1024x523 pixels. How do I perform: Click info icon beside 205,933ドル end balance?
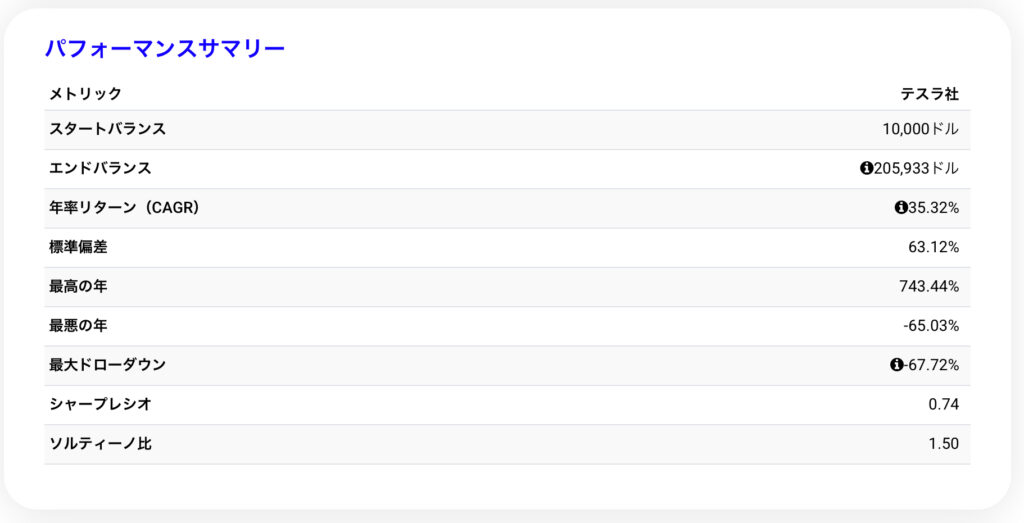click(x=866, y=168)
